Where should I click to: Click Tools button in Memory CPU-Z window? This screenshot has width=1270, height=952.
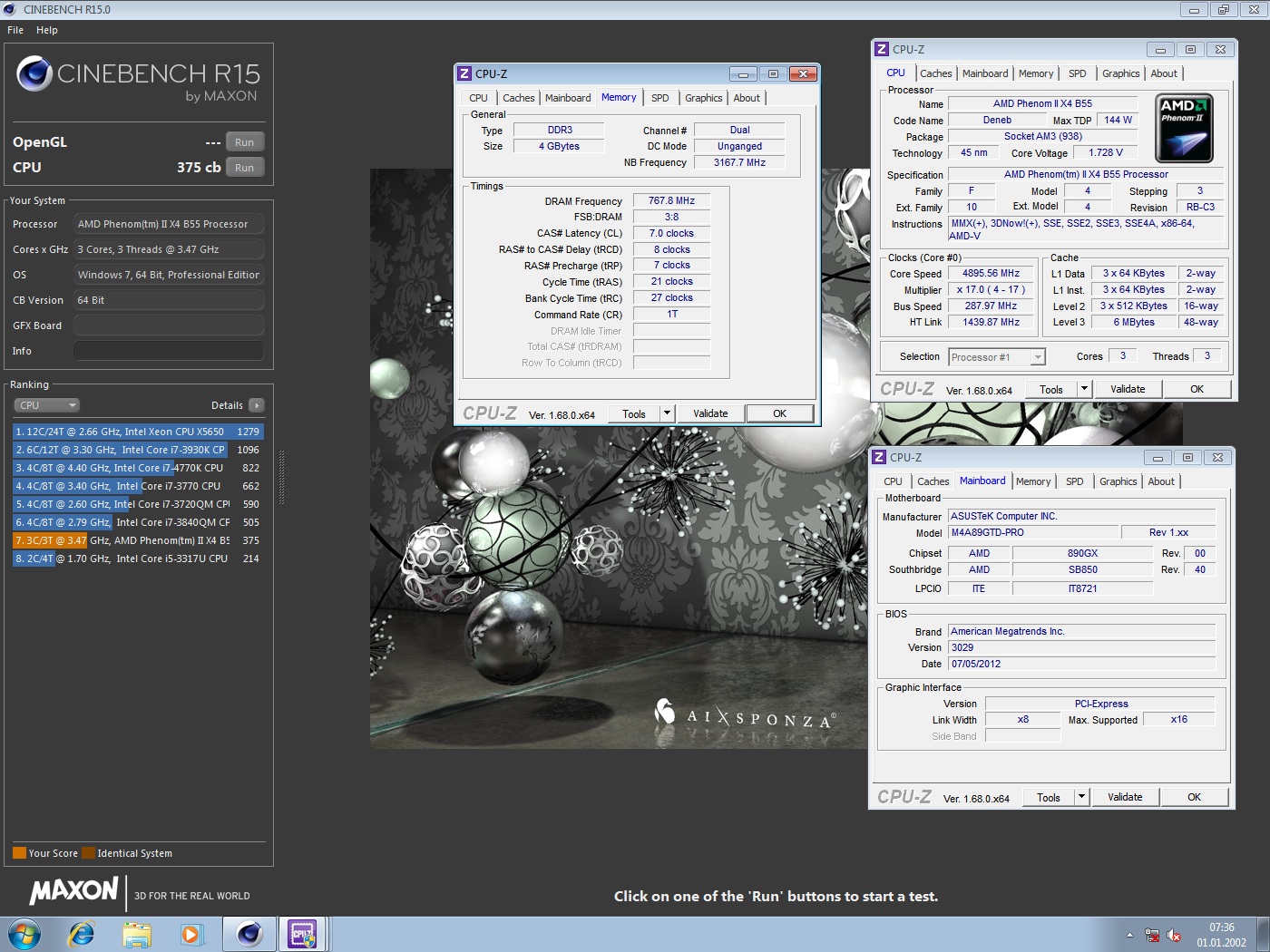click(634, 413)
